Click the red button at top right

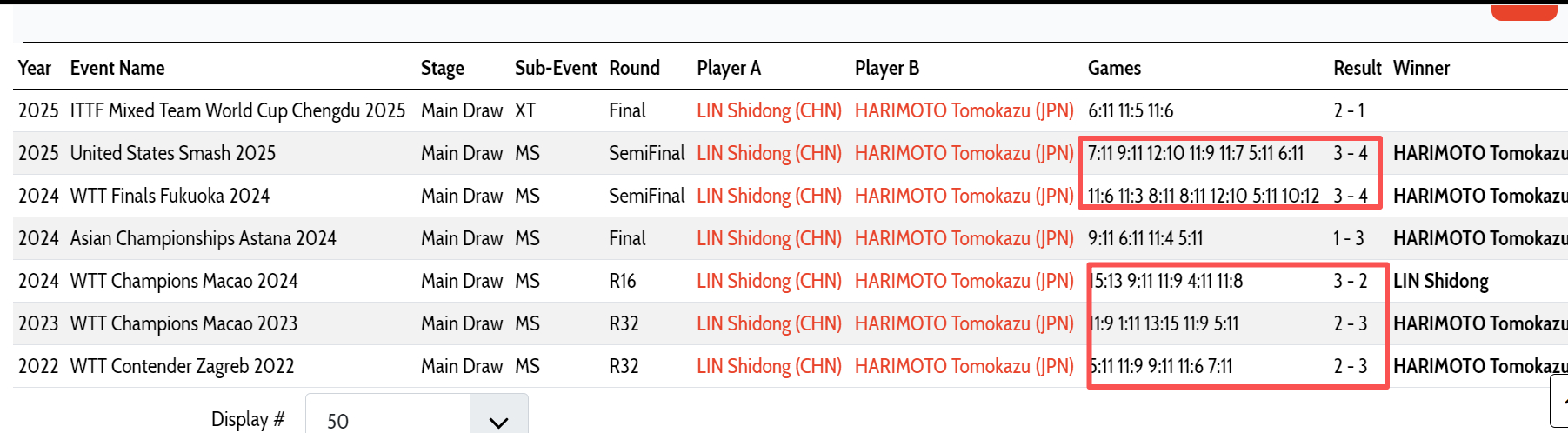pyautogui.click(x=1524, y=12)
